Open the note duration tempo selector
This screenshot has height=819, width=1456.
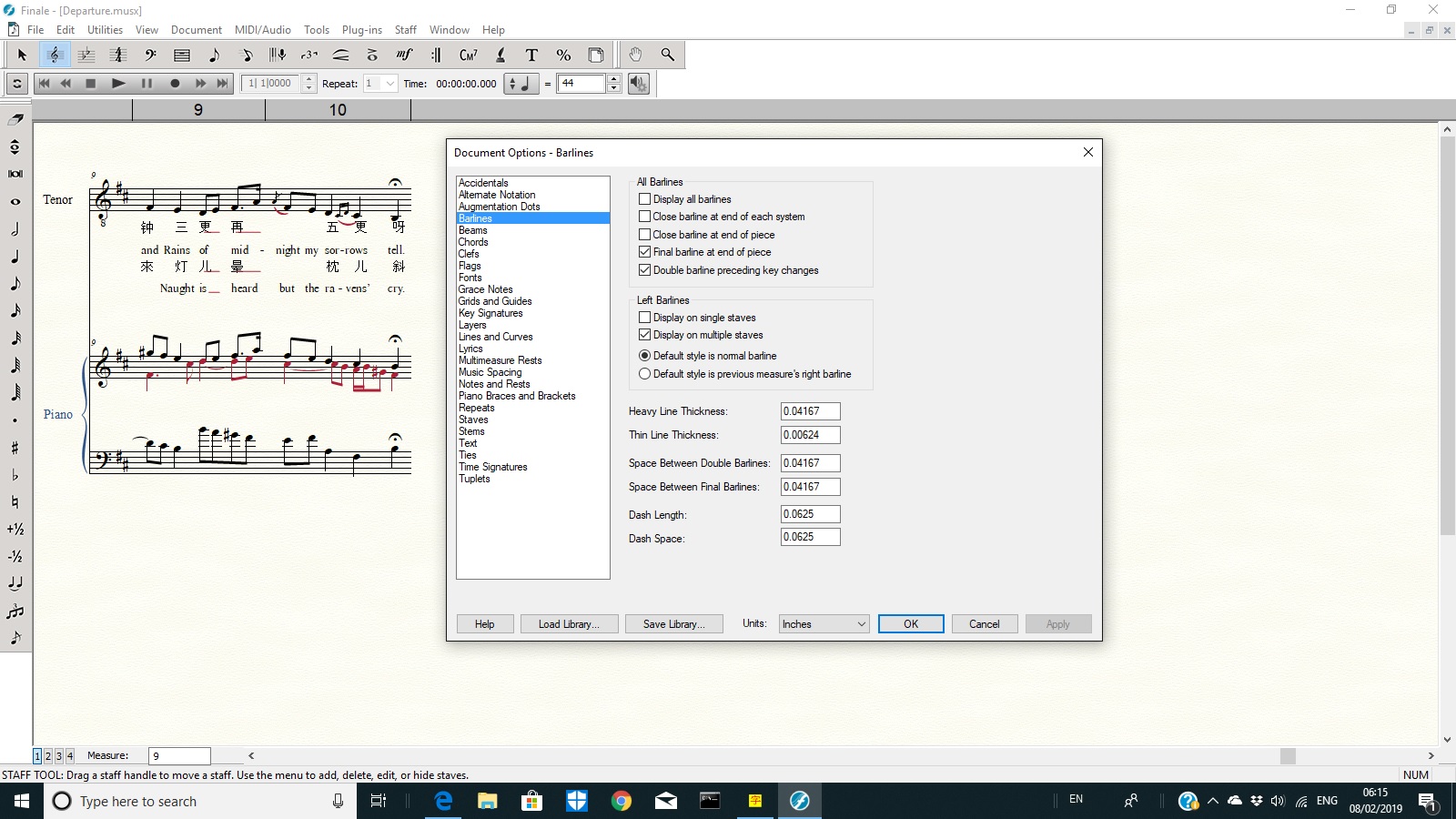point(522,84)
